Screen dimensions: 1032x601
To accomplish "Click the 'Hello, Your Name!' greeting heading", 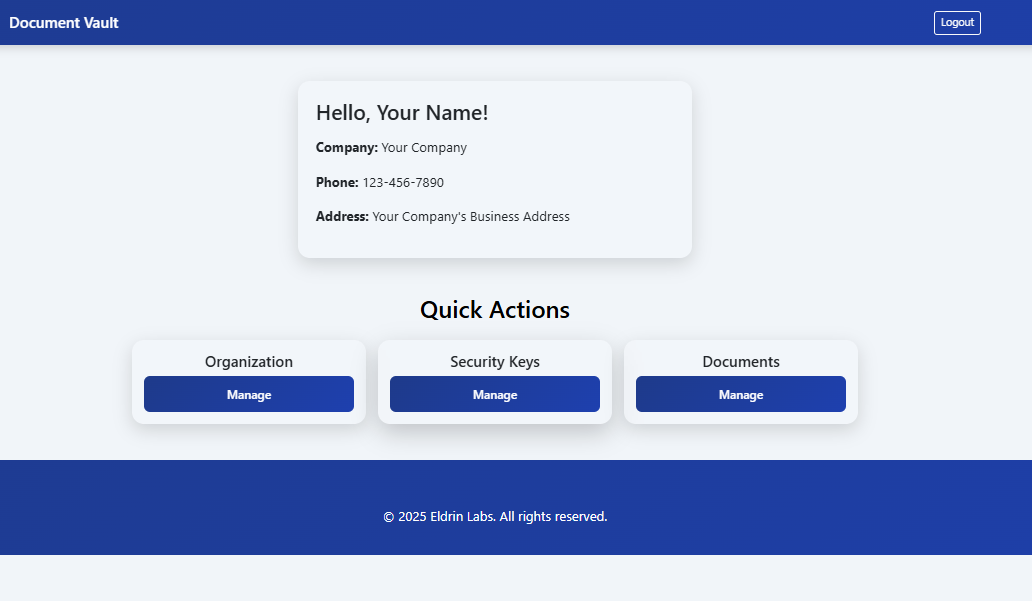I will [x=402, y=113].
